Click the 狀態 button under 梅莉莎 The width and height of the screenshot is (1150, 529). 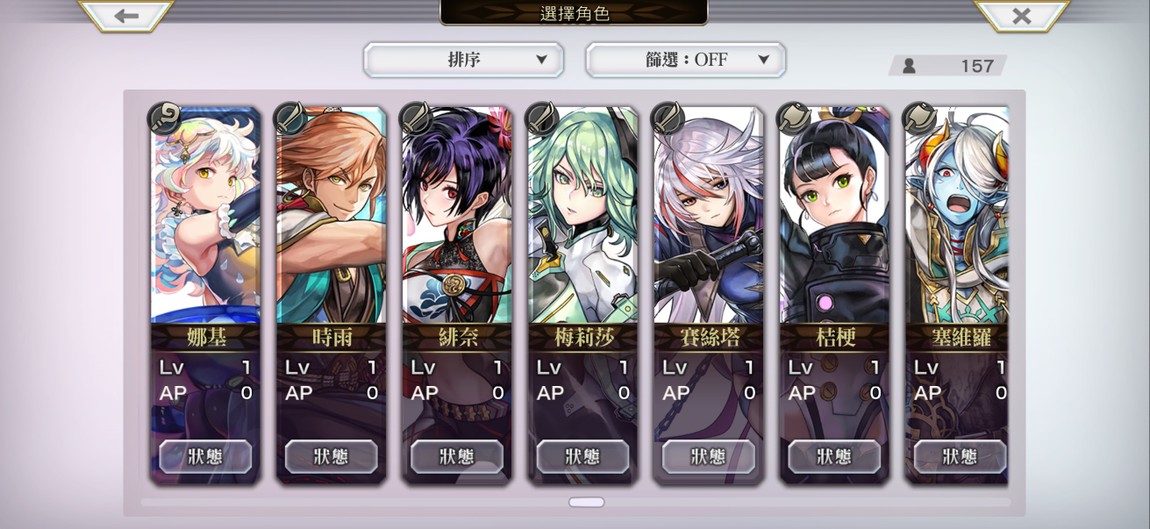(x=582, y=456)
